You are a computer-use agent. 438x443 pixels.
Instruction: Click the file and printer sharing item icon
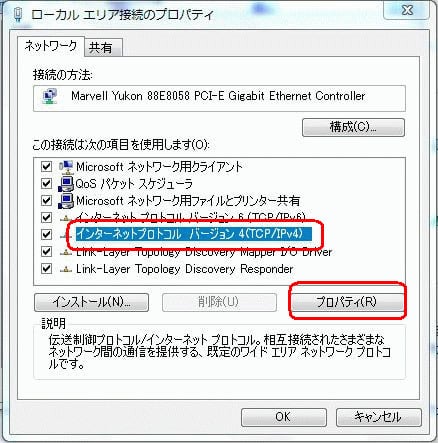click(x=66, y=201)
